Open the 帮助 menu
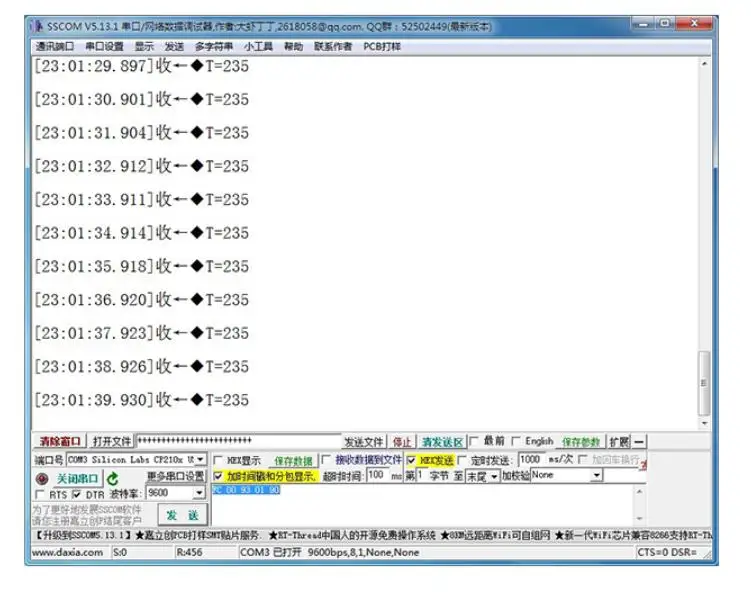Screen dimensions: 751x594 [293, 46]
